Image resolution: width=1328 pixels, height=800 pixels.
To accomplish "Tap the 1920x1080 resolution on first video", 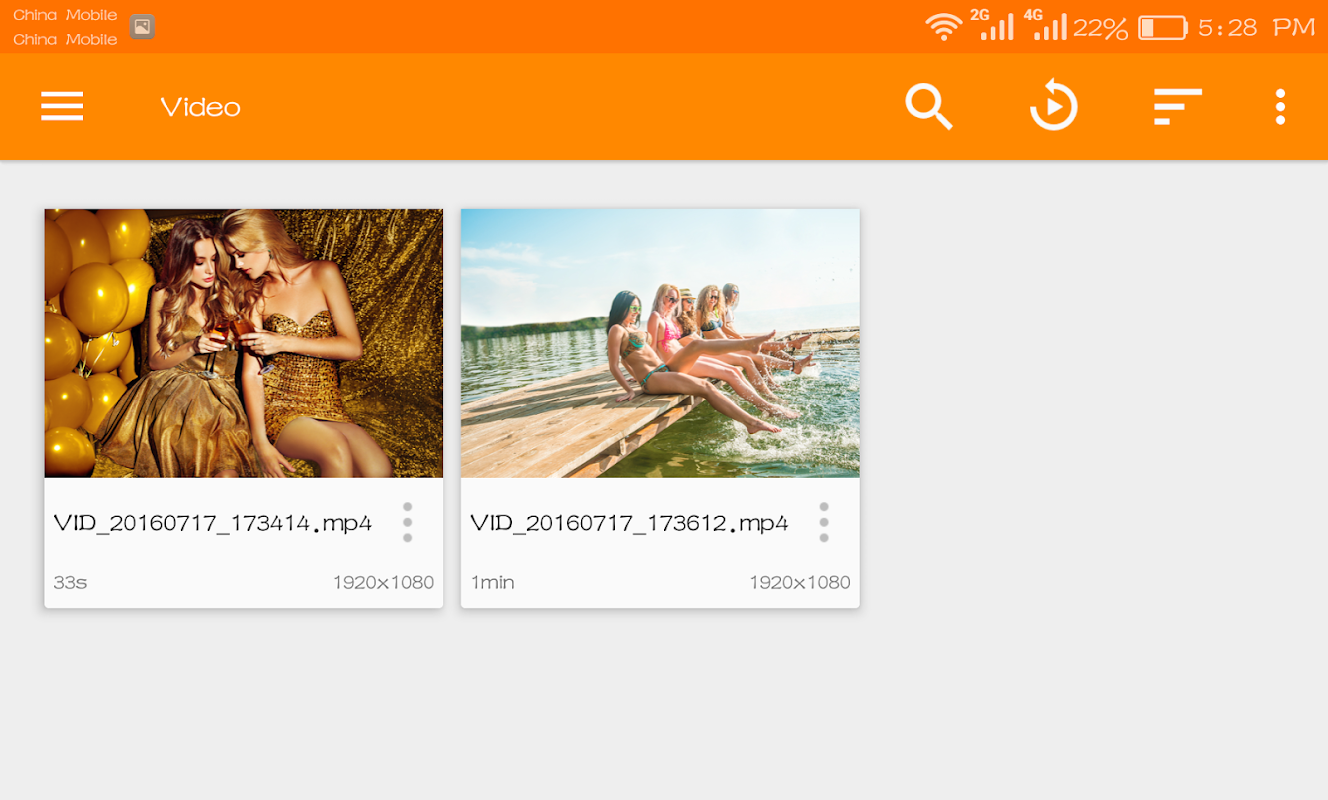I will (383, 582).
